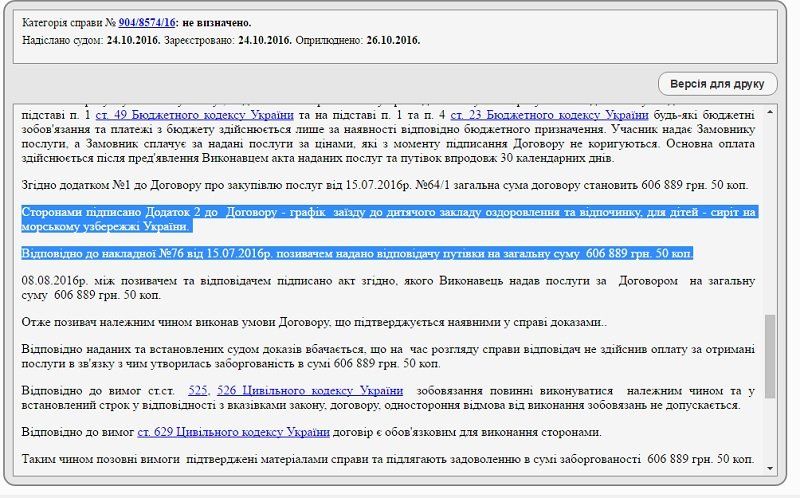The width and height of the screenshot is (800, 498).
Task: Click the highlighted sentence about накладної №76
Action: coord(357,254)
